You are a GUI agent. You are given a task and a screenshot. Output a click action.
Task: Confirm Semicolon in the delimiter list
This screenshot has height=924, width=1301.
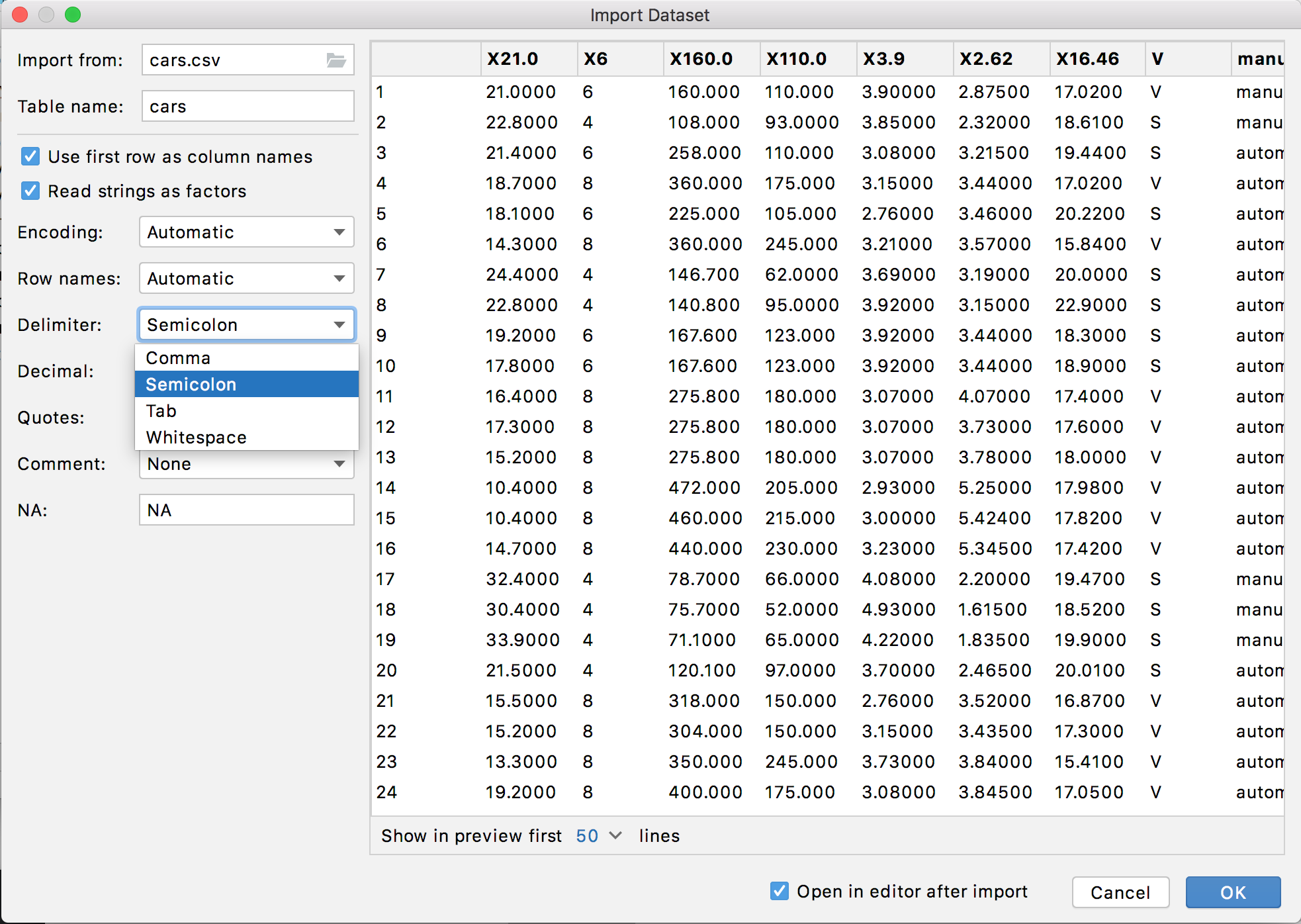click(x=191, y=384)
